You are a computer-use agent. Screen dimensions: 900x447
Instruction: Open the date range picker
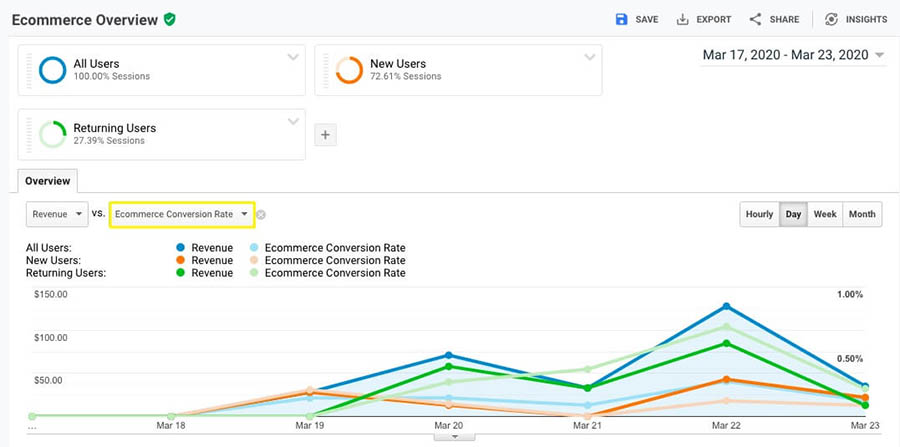(x=794, y=55)
